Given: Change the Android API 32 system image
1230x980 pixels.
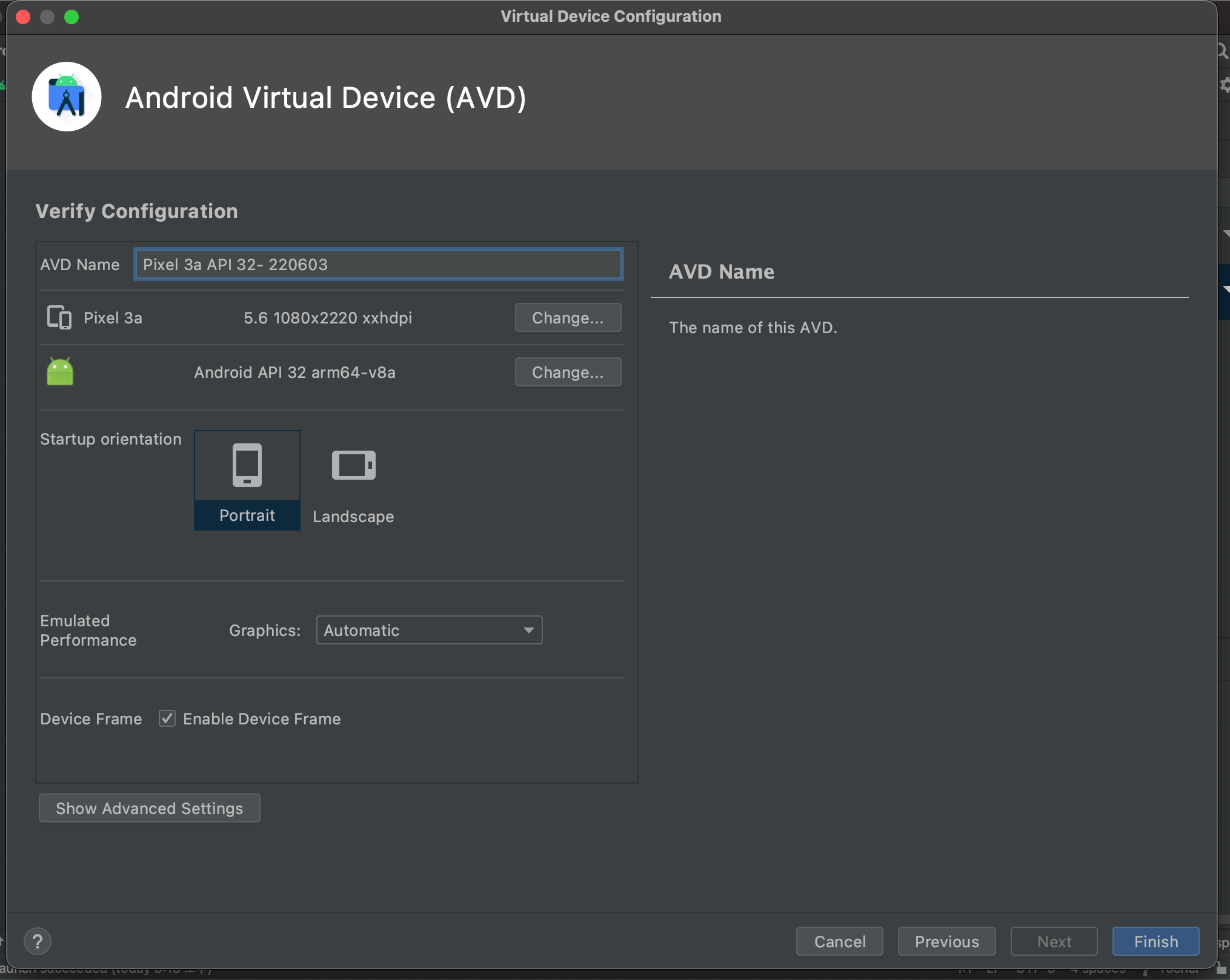Looking at the screenshot, I should [568, 372].
